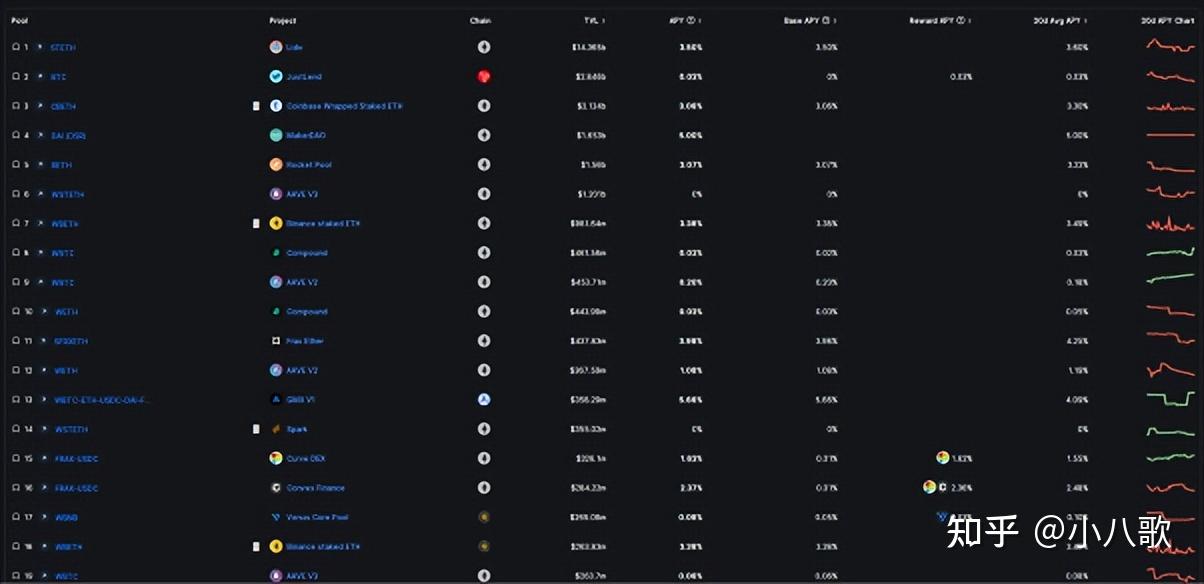This screenshot has width=1204, height=584.
Task: Click the Rocket Pool project logo
Action: (276, 164)
